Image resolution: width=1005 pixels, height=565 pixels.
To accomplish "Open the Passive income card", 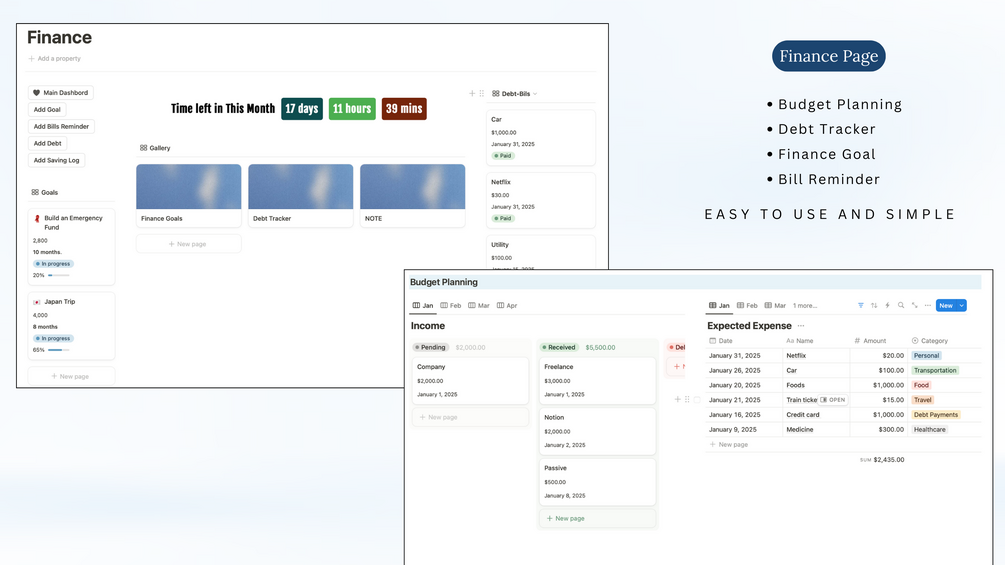I will click(597, 482).
